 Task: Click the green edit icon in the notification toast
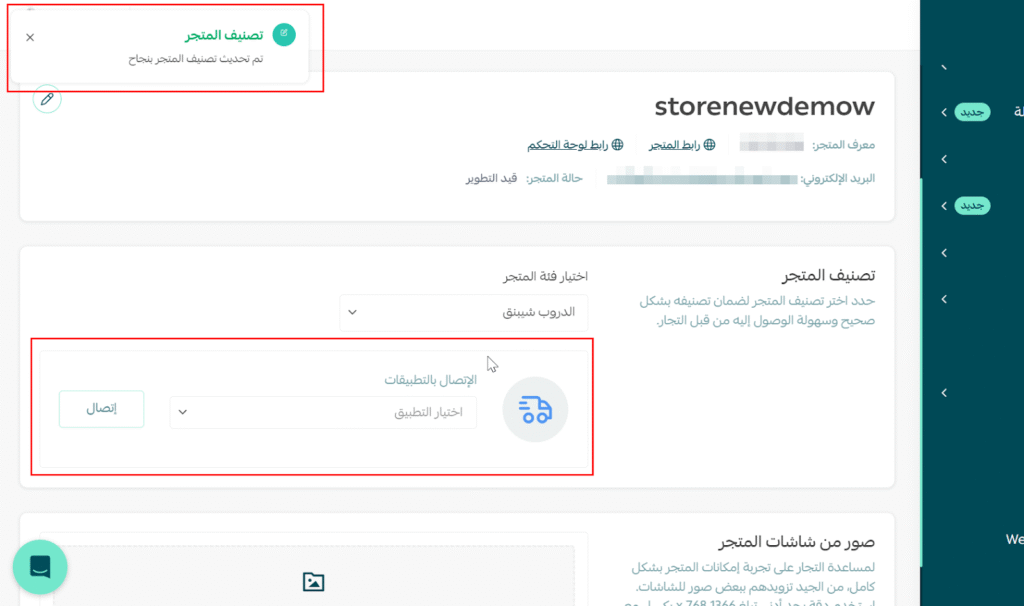click(285, 35)
